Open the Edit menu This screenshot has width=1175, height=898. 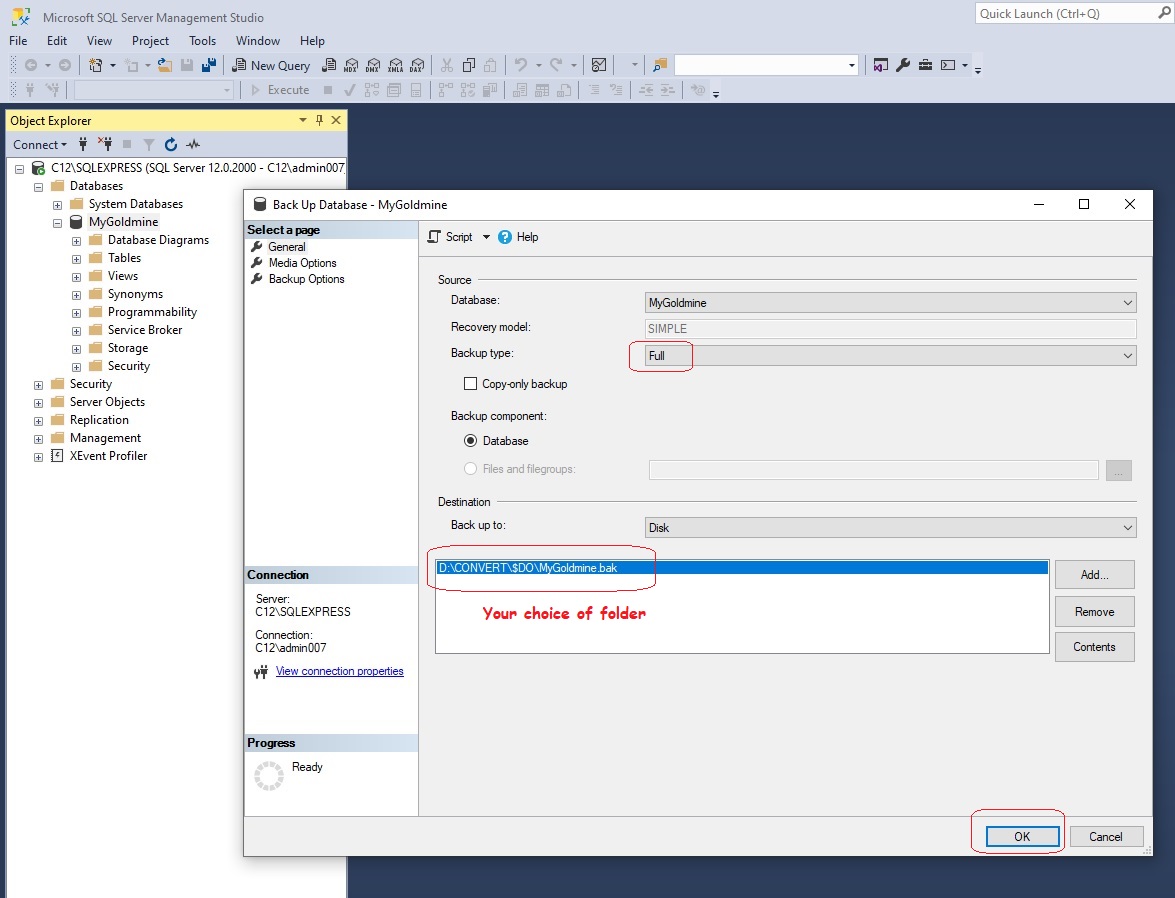click(x=57, y=40)
